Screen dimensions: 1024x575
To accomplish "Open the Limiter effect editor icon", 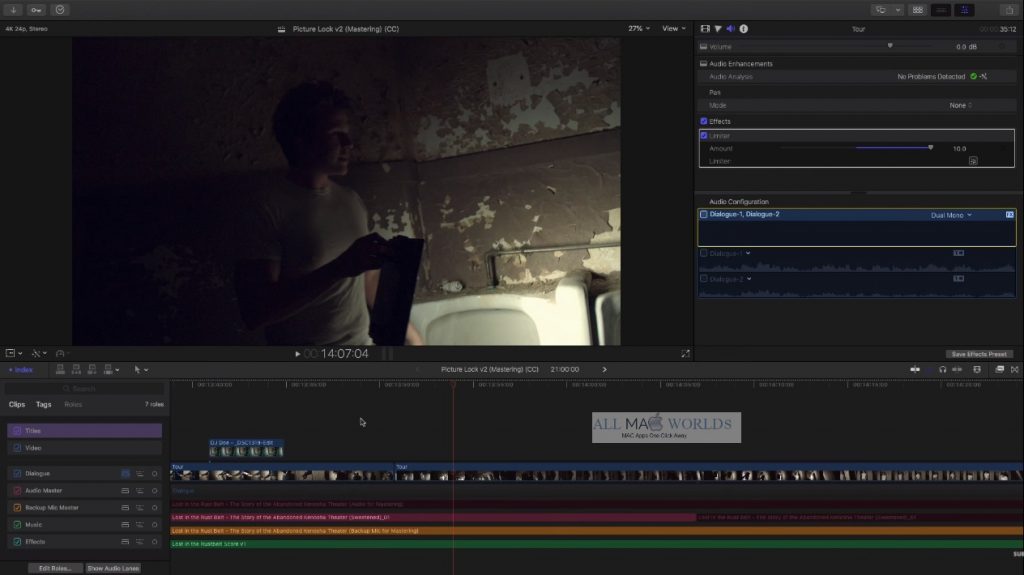I will (x=973, y=161).
